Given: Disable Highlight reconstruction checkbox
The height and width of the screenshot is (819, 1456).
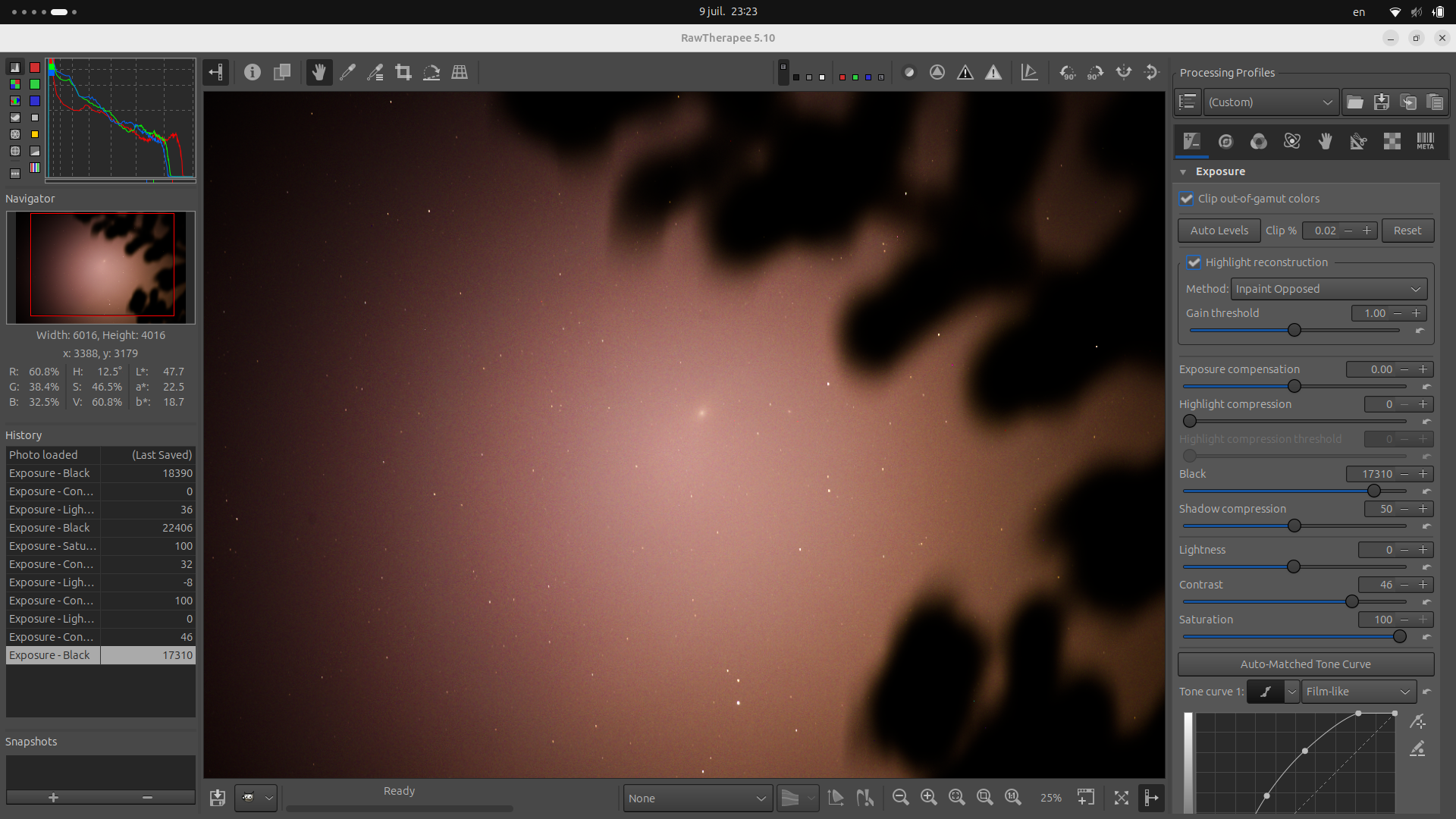Looking at the screenshot, I should [1194, 262].
